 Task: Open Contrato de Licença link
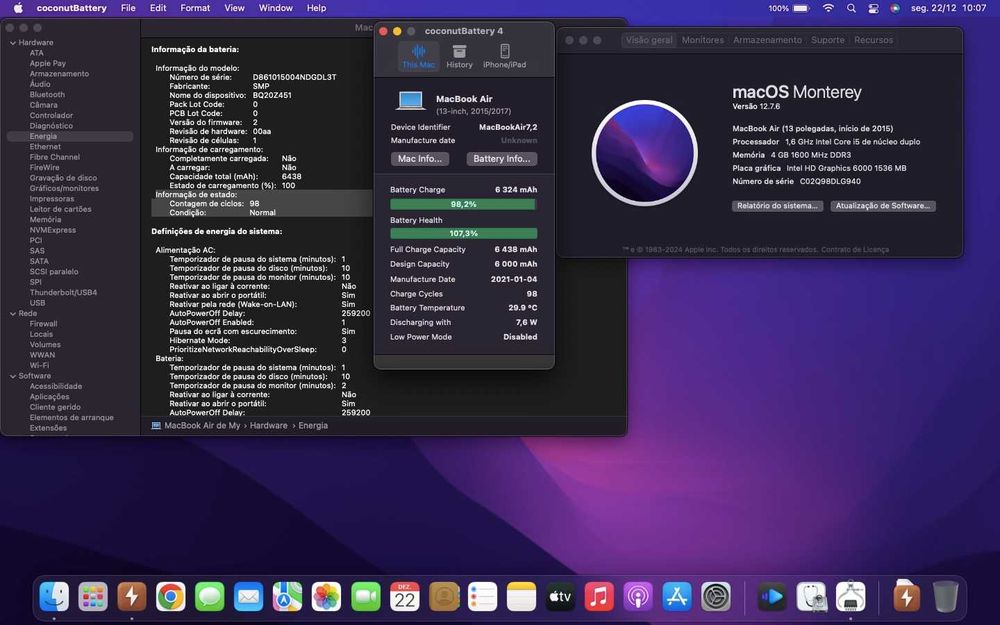click(x=855, y=249)
